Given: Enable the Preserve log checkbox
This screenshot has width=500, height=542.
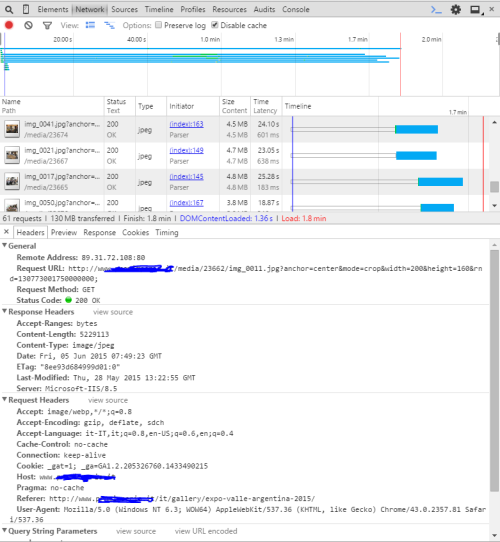Looking at the screenshot, I should [x=158, y=25].
